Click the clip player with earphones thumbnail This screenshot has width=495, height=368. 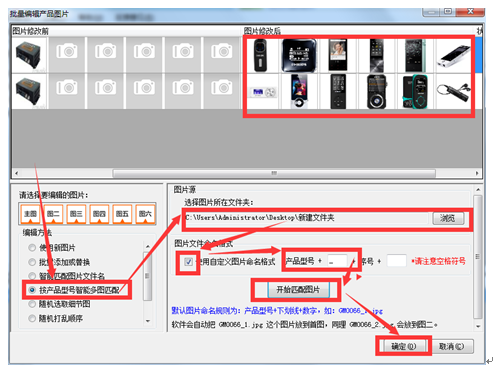click(453, 92)
